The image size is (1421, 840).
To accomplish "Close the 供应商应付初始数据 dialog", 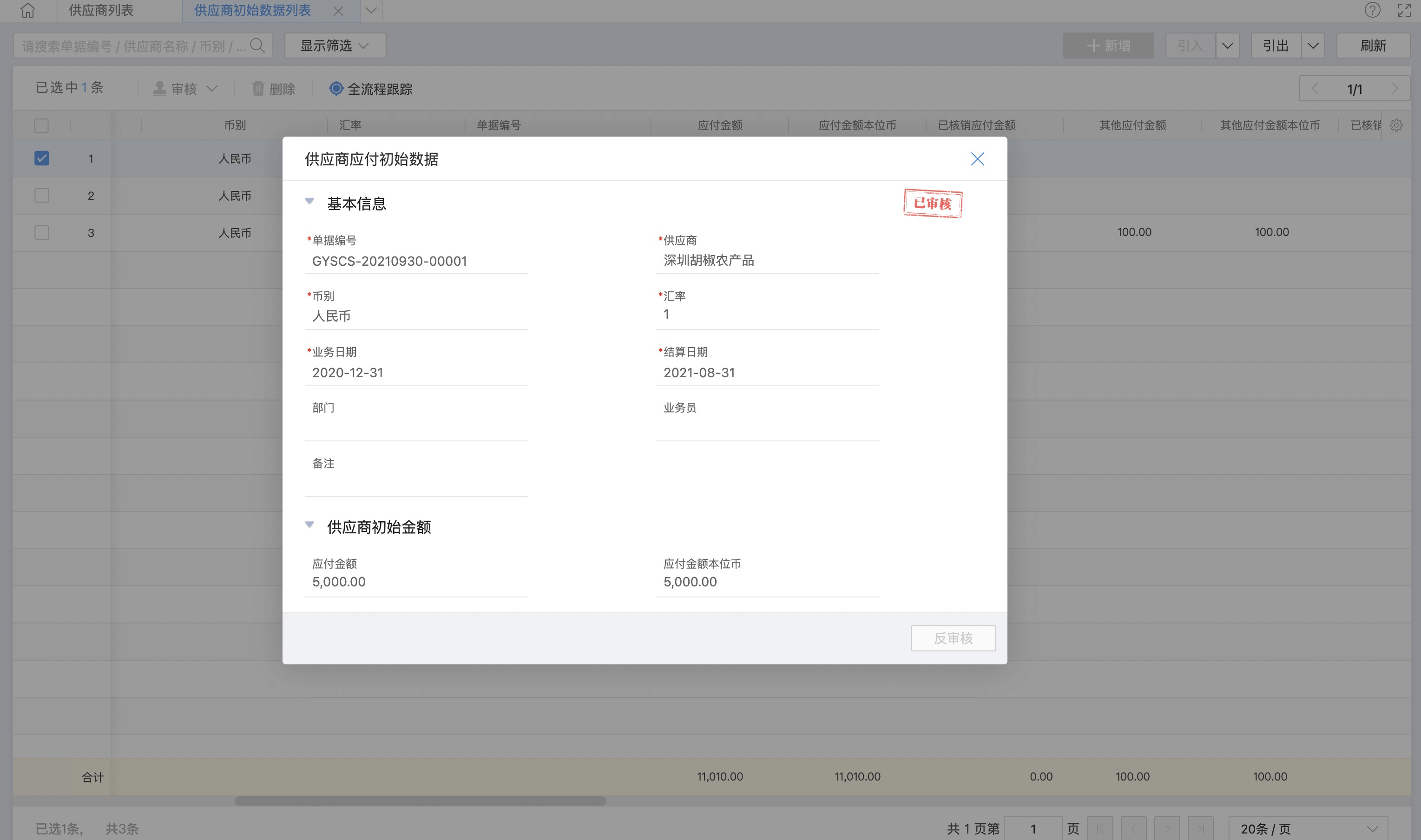I will 977,159.
